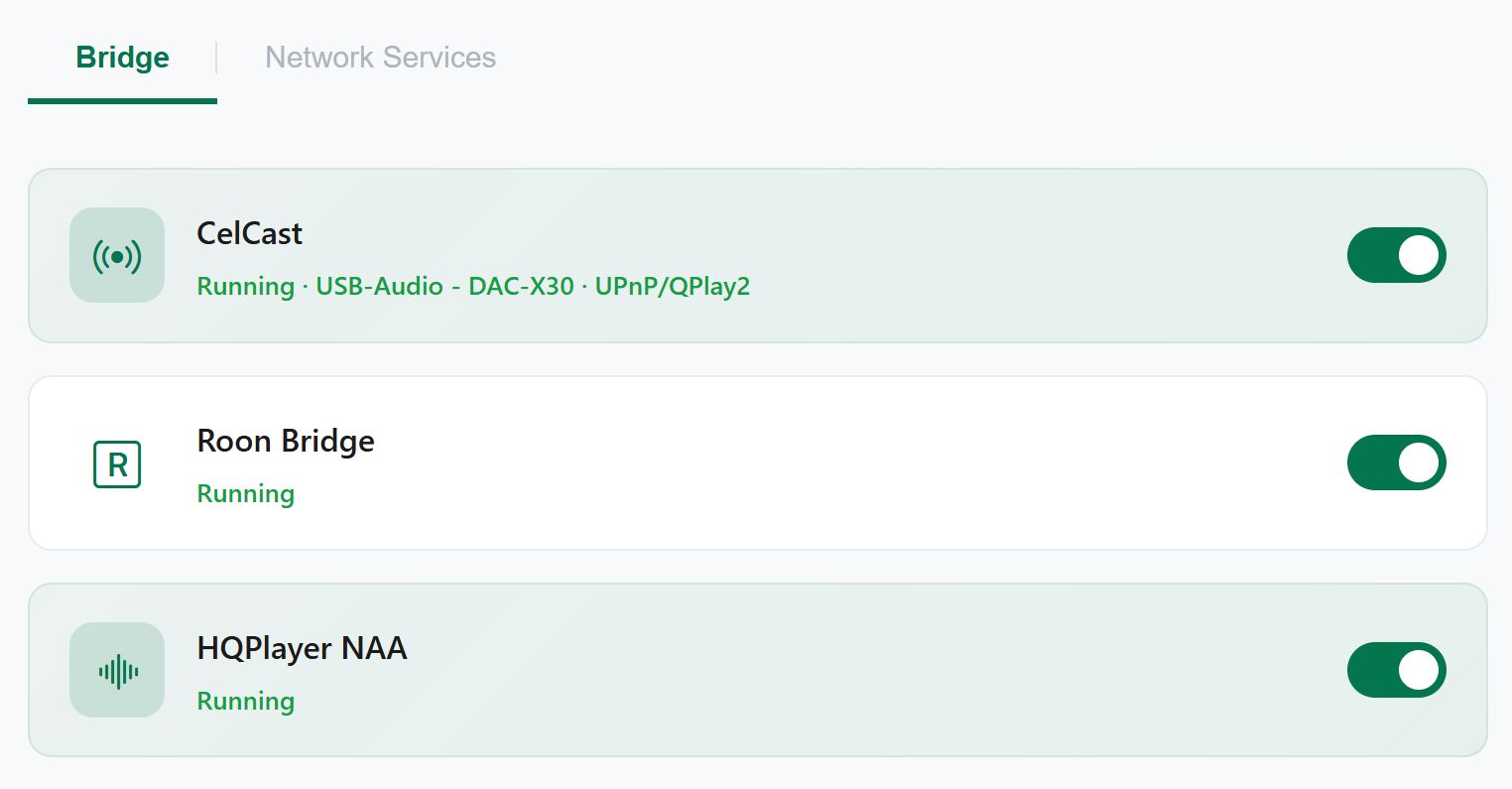
Task: Select the Bridge tab
Action: pos(123,58)
